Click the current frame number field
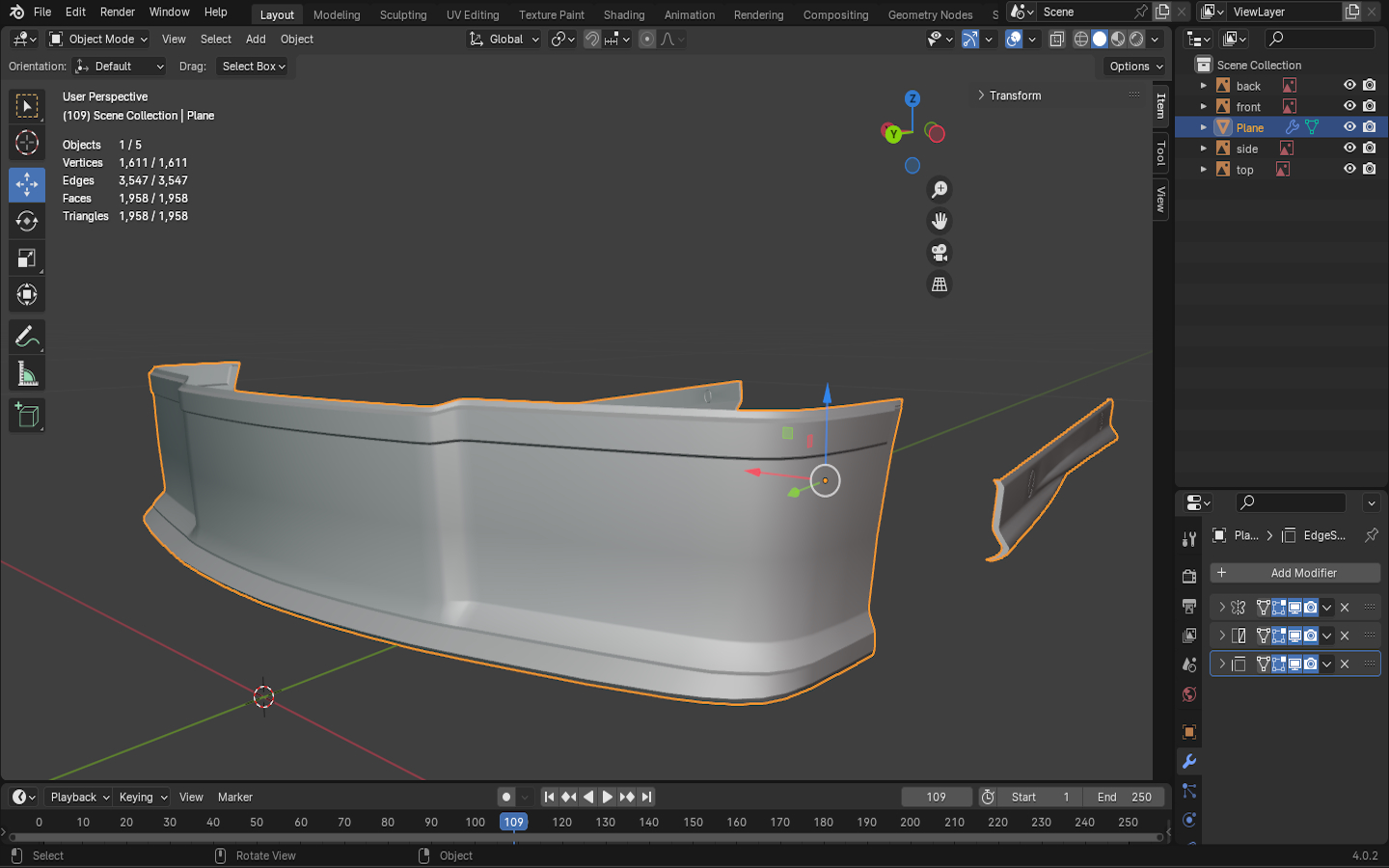 pos(937,798)
